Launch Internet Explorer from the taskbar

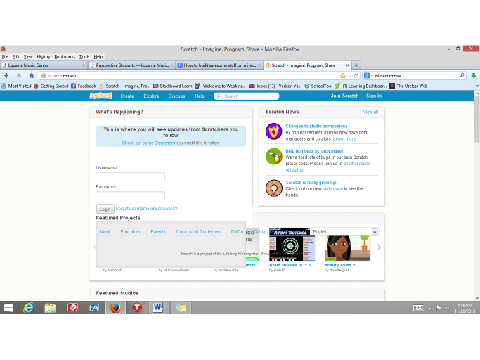click(29, 308)
